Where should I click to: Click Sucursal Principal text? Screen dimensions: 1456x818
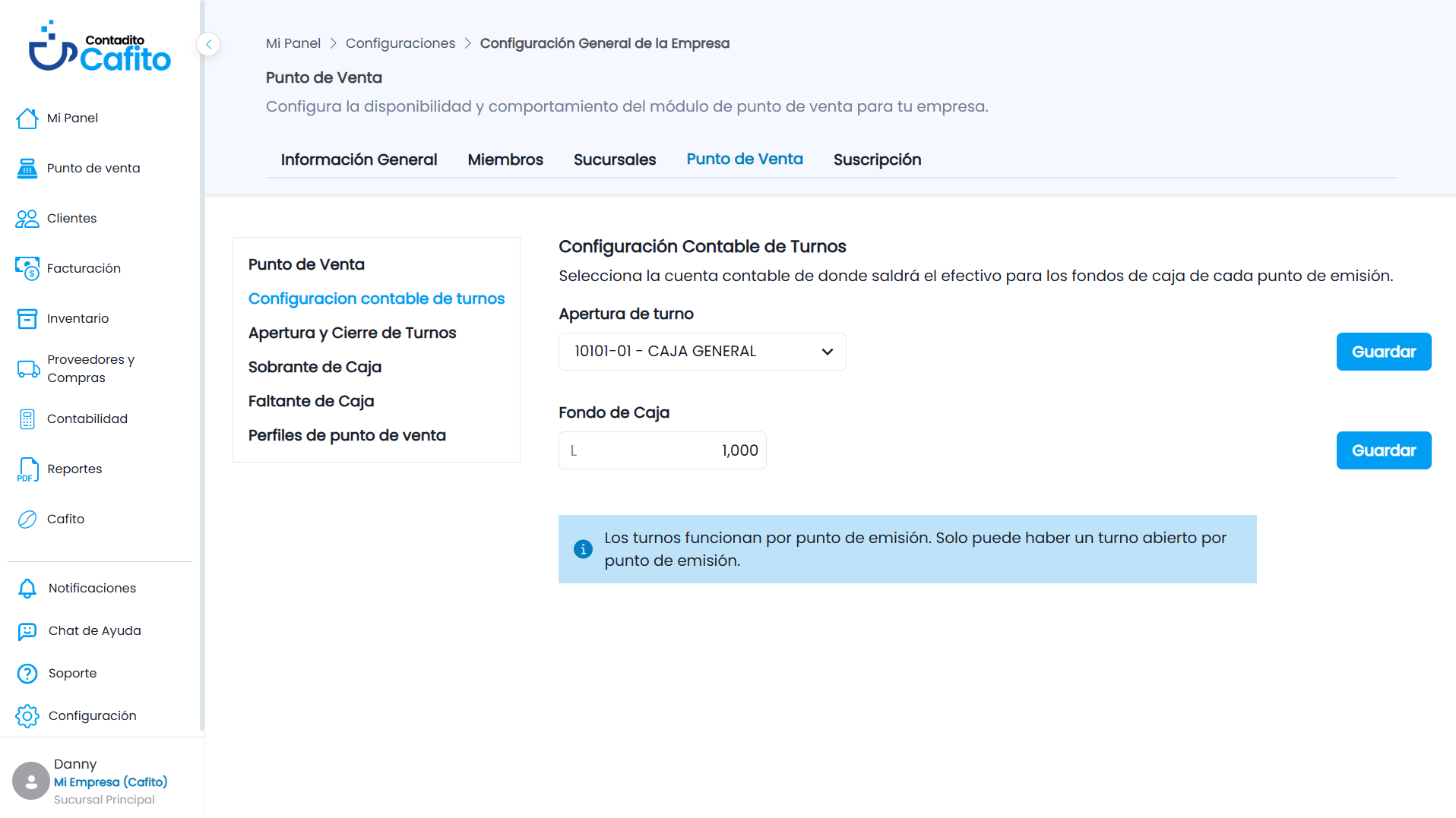[x=104, y=800]
